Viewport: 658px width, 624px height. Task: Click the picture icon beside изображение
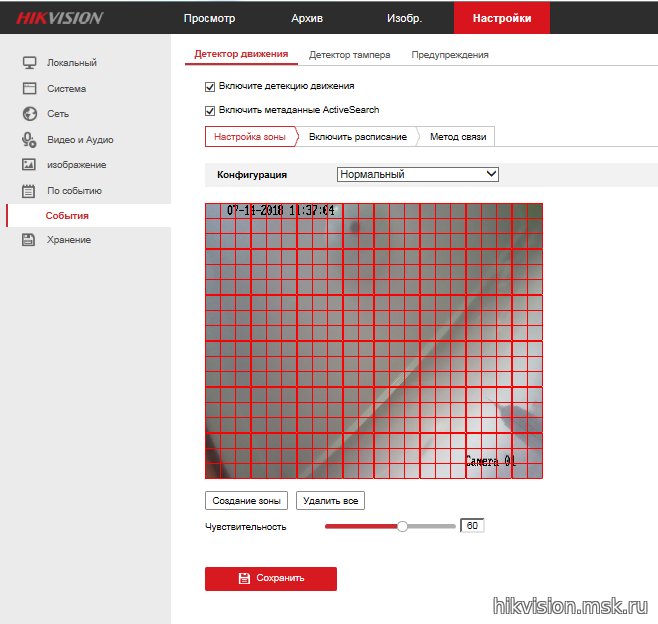[x=29, y=164]
